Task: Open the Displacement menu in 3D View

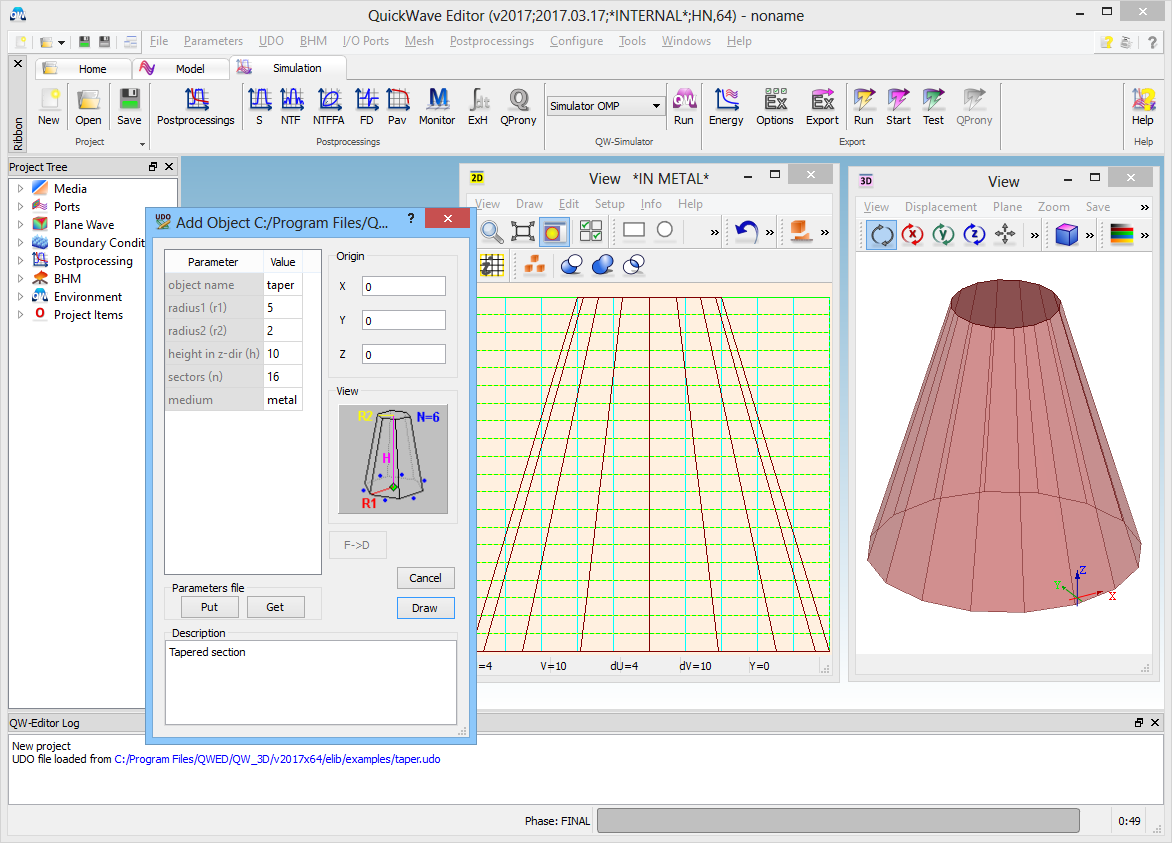Action: click(940, 207)
